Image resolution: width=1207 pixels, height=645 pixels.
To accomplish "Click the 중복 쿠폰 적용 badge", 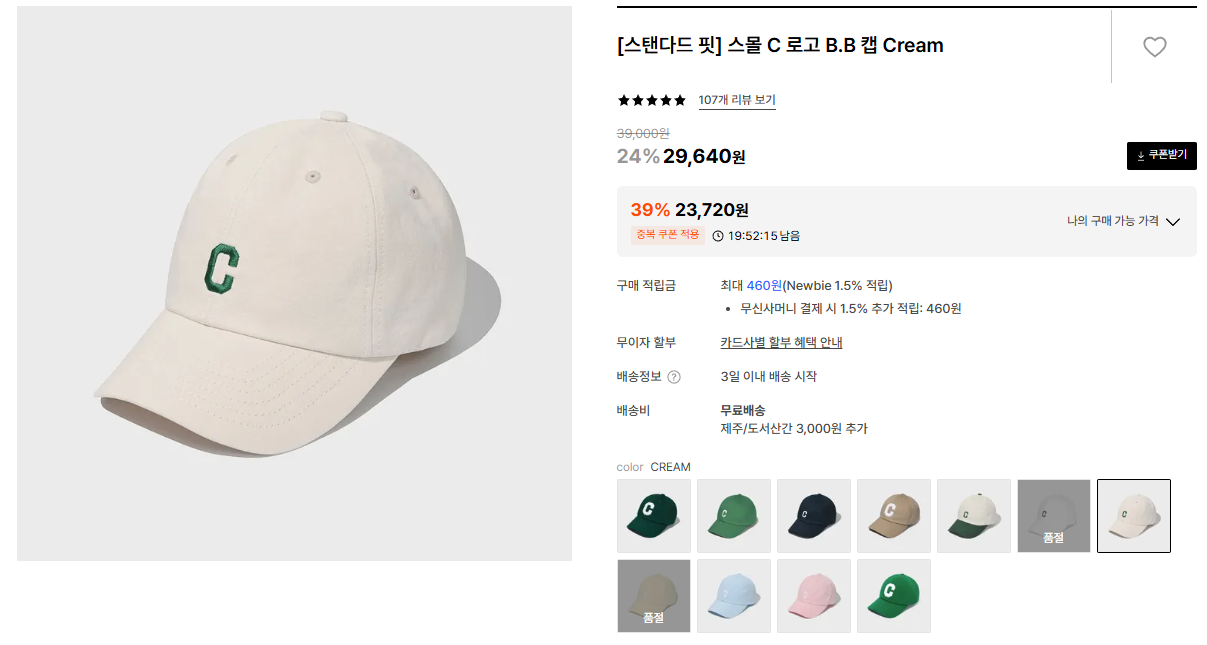I will (x=668, y=235).
